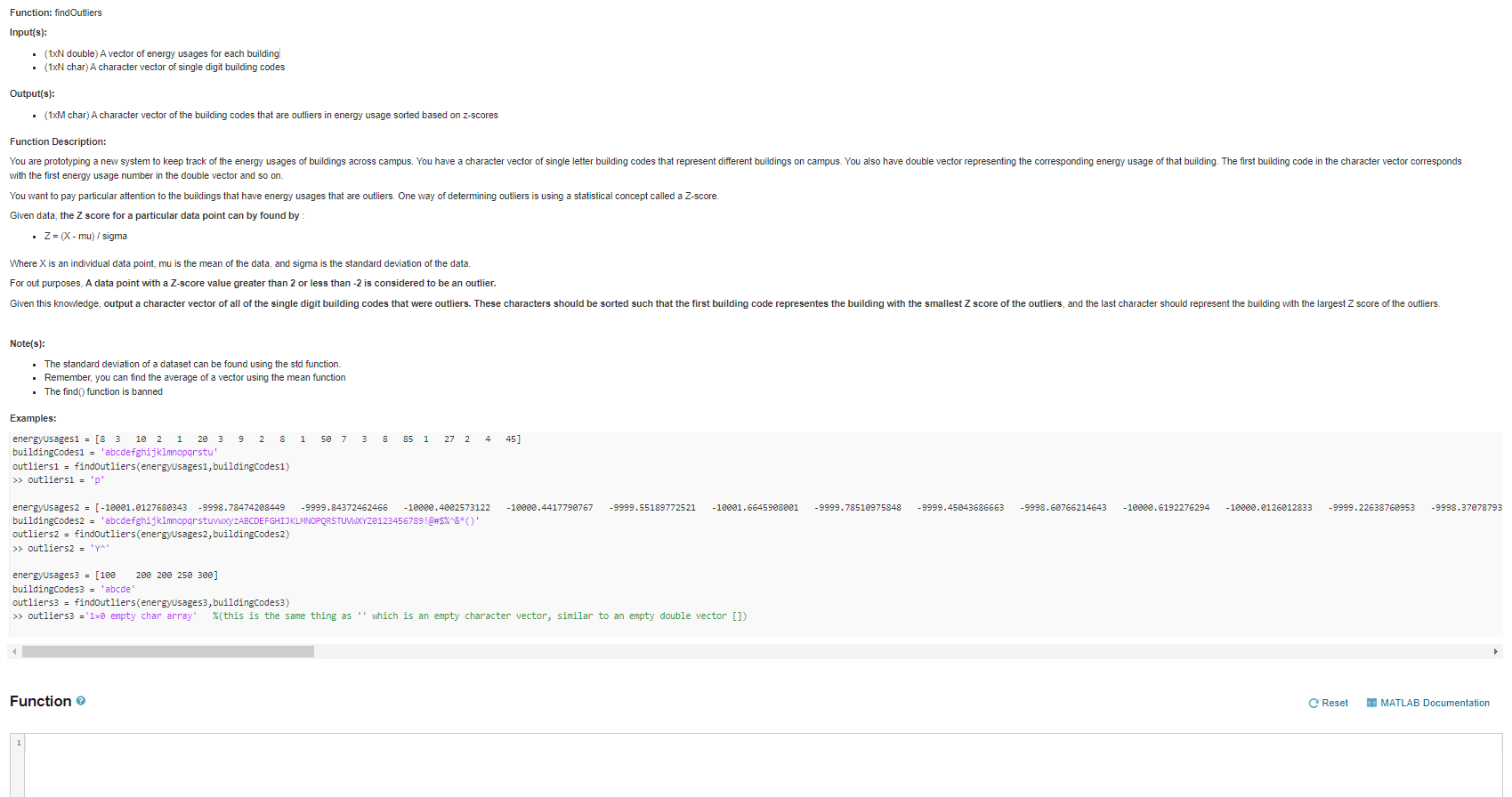Click the 'Function' section heading above the editor
This screenshot has width=1512, height=797.
click(x=40, y=701)
